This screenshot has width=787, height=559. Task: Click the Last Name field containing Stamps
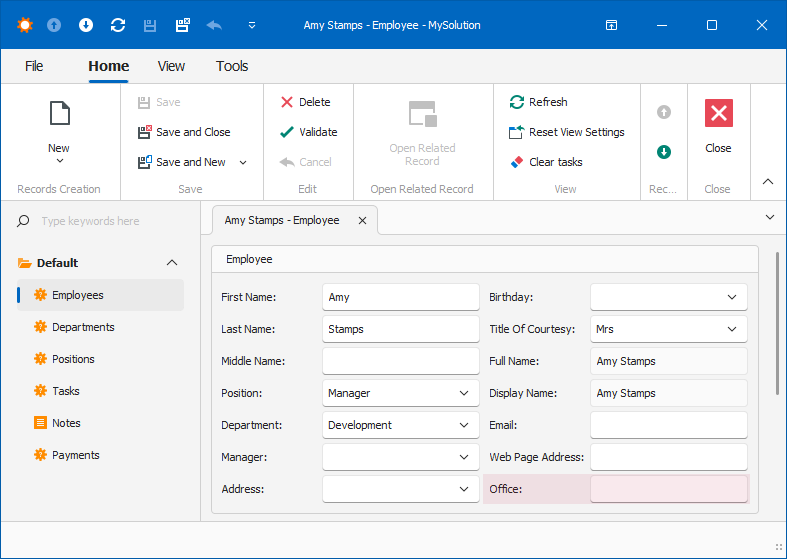tap(401, 329)
